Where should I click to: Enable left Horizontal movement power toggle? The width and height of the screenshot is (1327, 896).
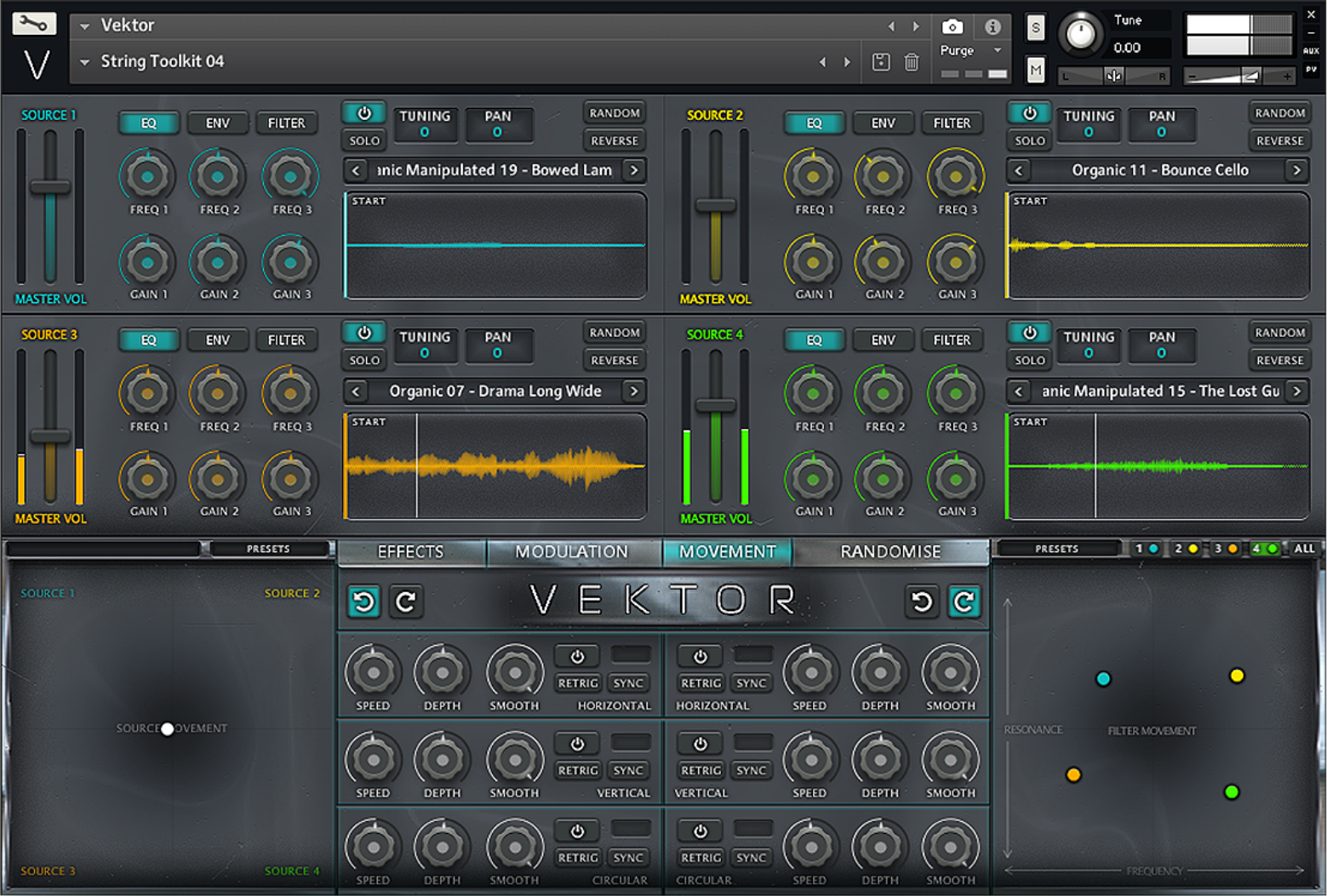577,656
